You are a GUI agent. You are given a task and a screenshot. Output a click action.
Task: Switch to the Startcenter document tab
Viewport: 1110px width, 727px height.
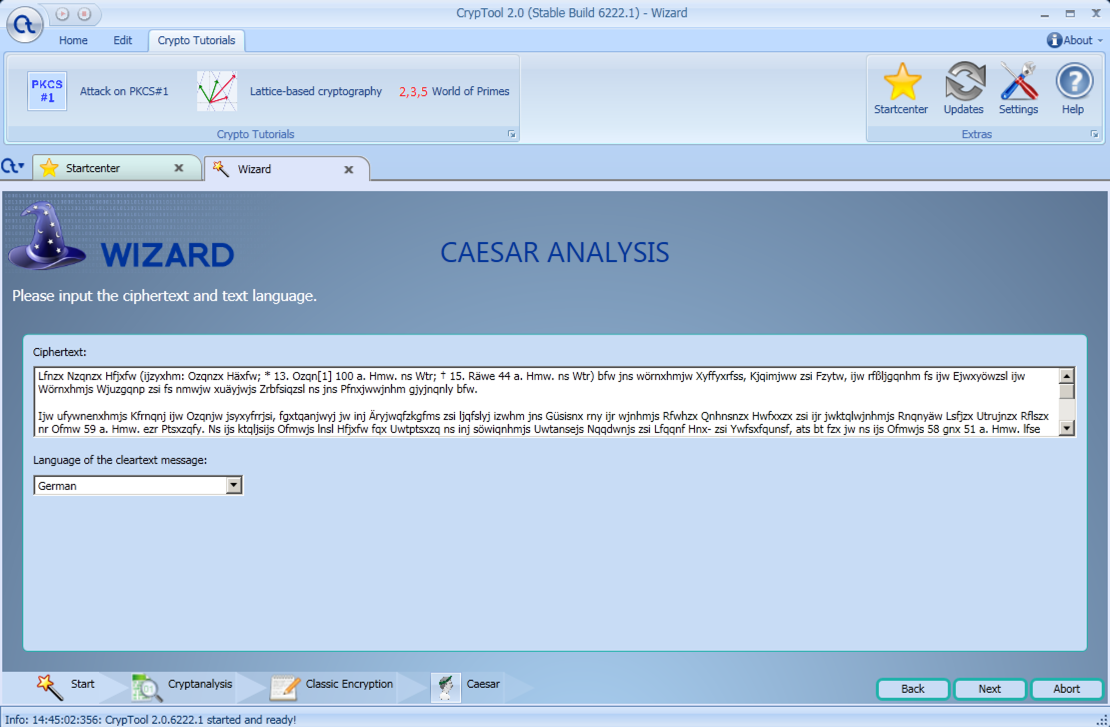tap(117, 168)
